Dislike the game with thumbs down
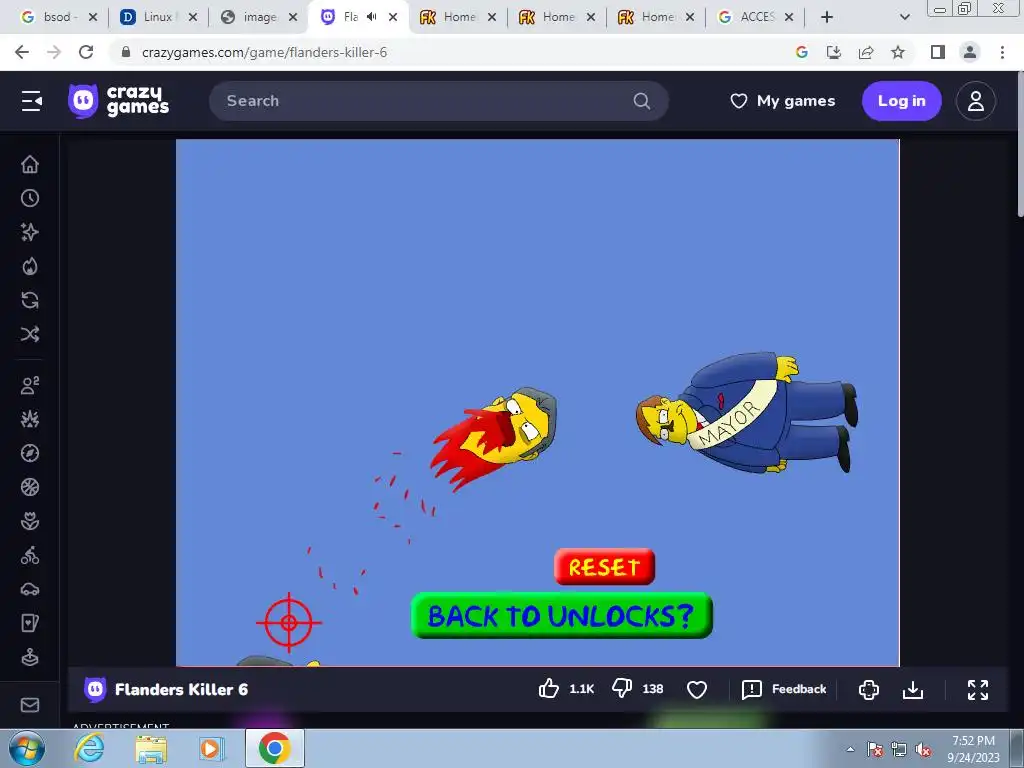The width and height of the screenshot is (1024, 768). [x=622, y=689]
